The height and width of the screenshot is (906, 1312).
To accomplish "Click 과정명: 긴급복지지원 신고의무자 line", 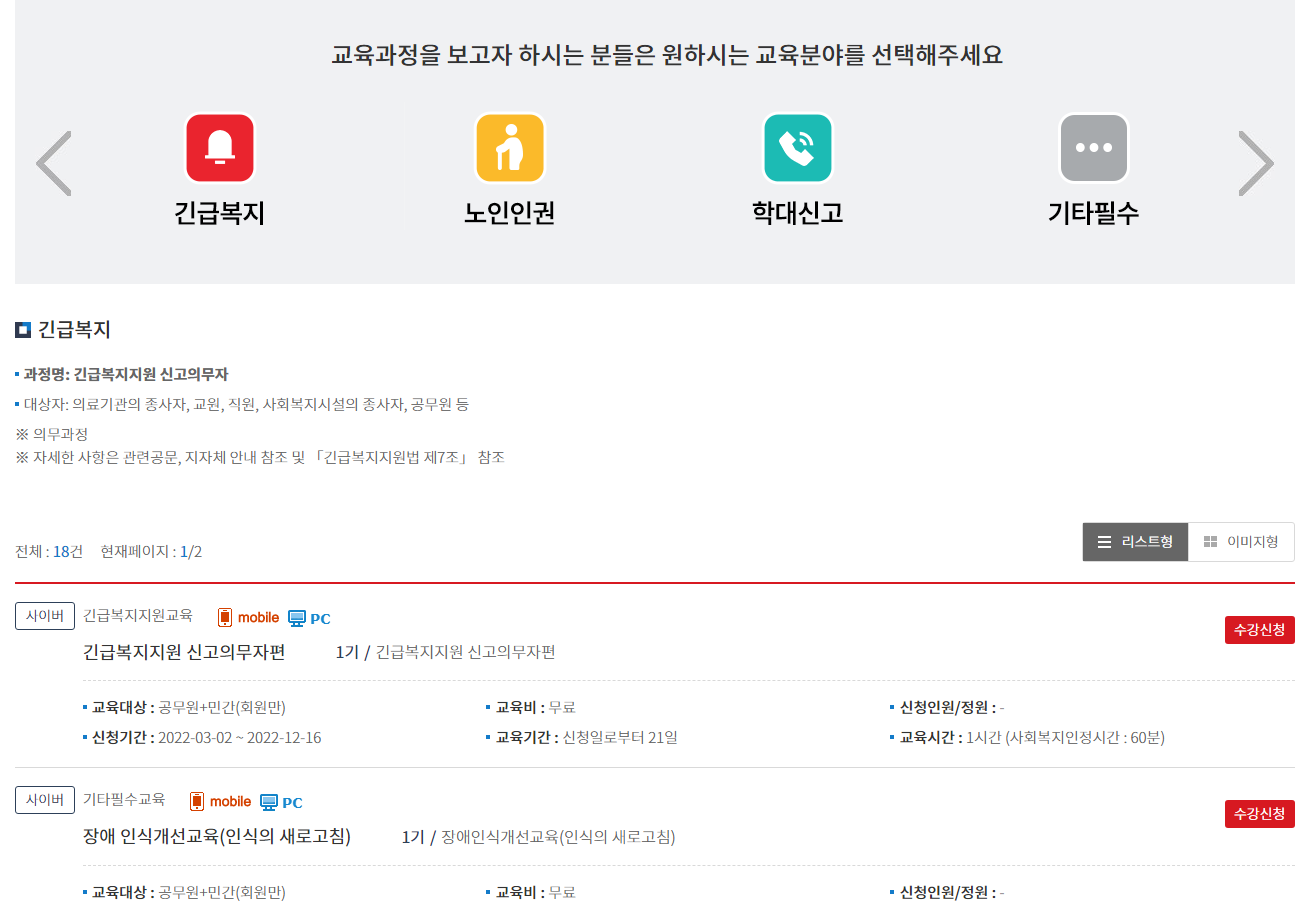I will [126, 375].
